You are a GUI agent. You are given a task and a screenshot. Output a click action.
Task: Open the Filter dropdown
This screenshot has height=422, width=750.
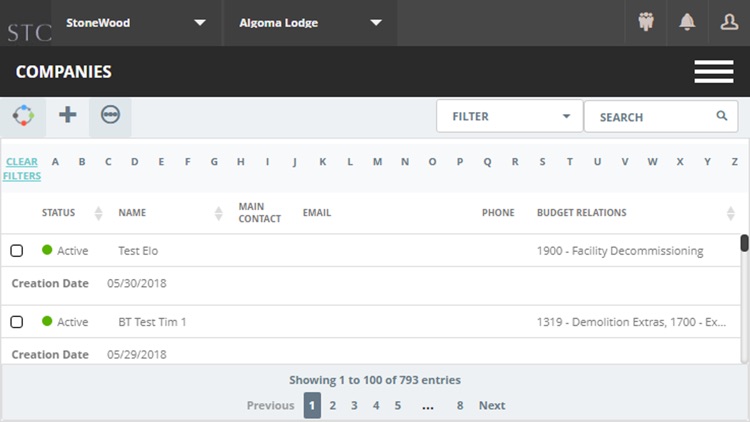[x=509, y=116]
